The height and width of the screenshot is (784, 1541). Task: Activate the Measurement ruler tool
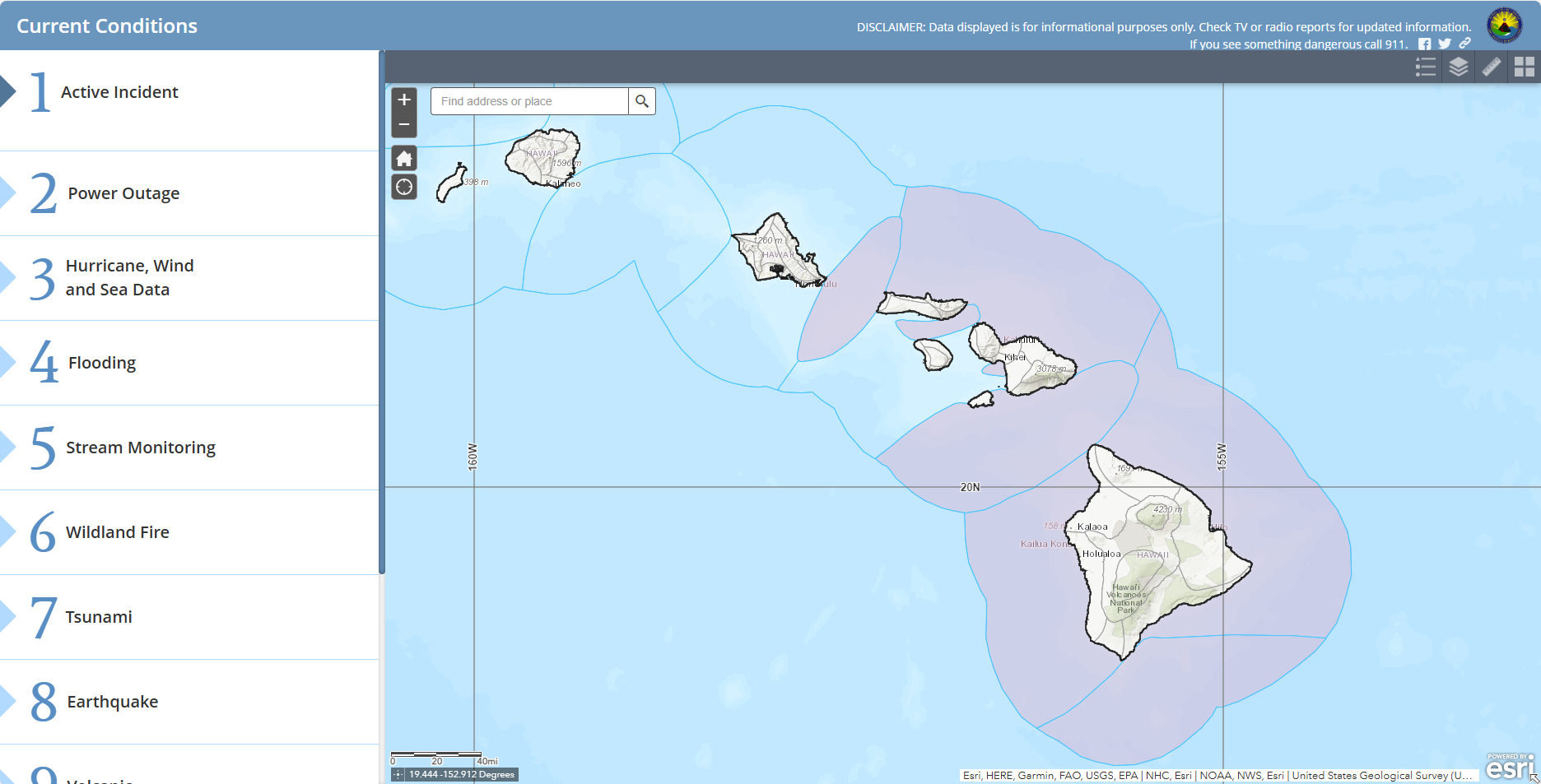tap(1492, 67)
